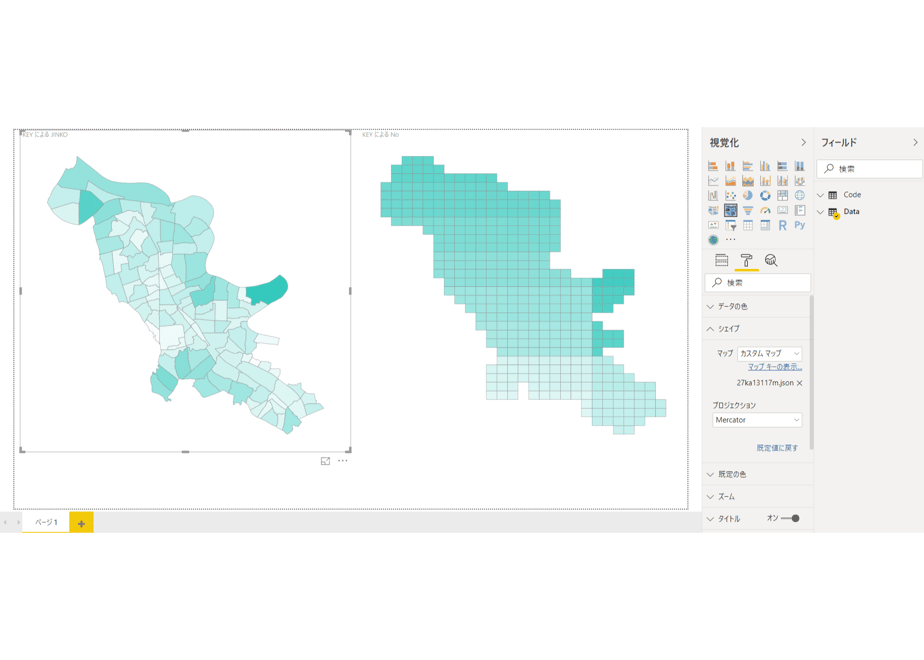Click the format options 検索 box

(x=757, y=283)
